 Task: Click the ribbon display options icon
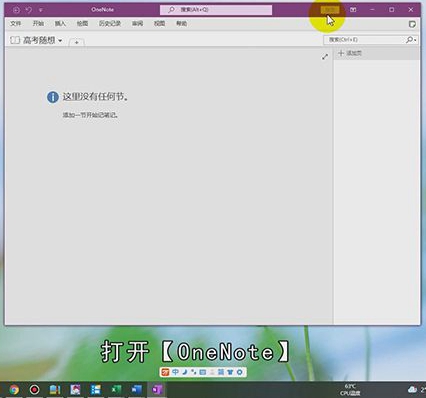click(353, 10)
